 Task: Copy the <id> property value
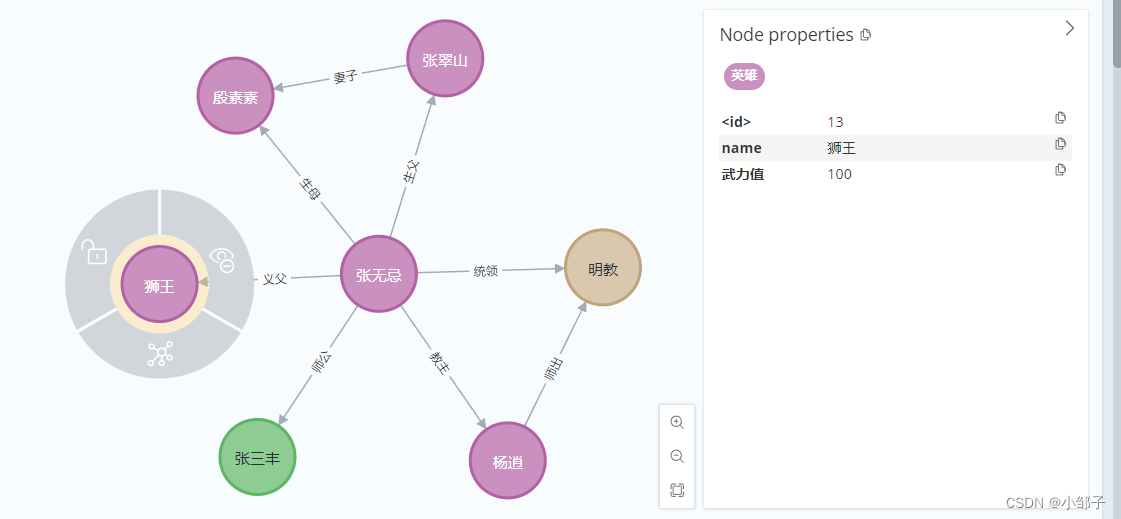click(1060, 118)
